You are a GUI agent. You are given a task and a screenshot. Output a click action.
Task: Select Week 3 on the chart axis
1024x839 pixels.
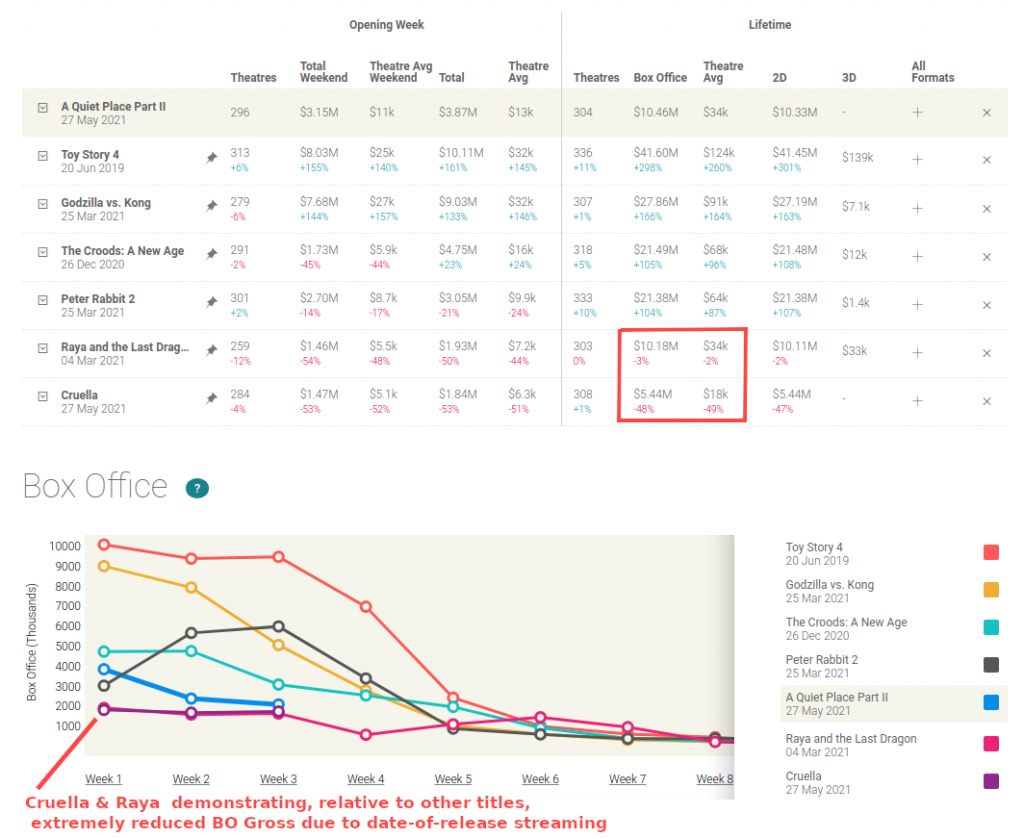pyautogui.click(x=278, y=779)
